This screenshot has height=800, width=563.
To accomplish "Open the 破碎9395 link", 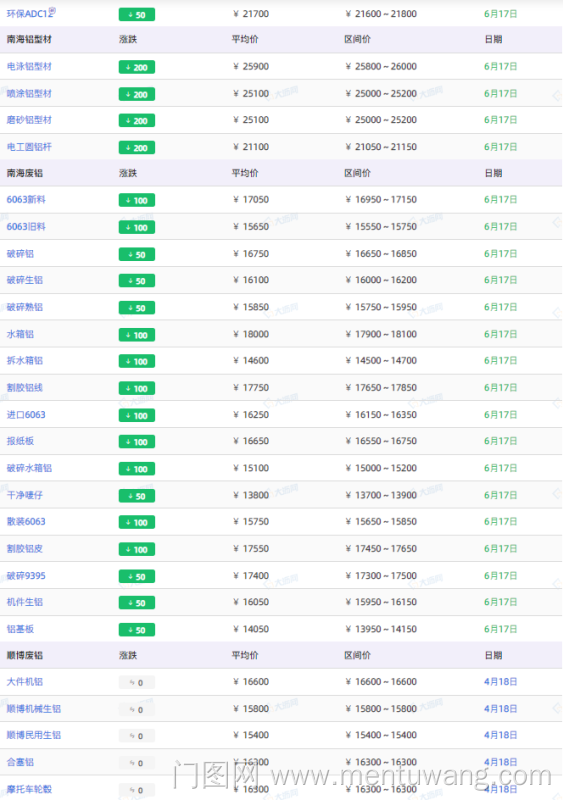I will 26,576.
